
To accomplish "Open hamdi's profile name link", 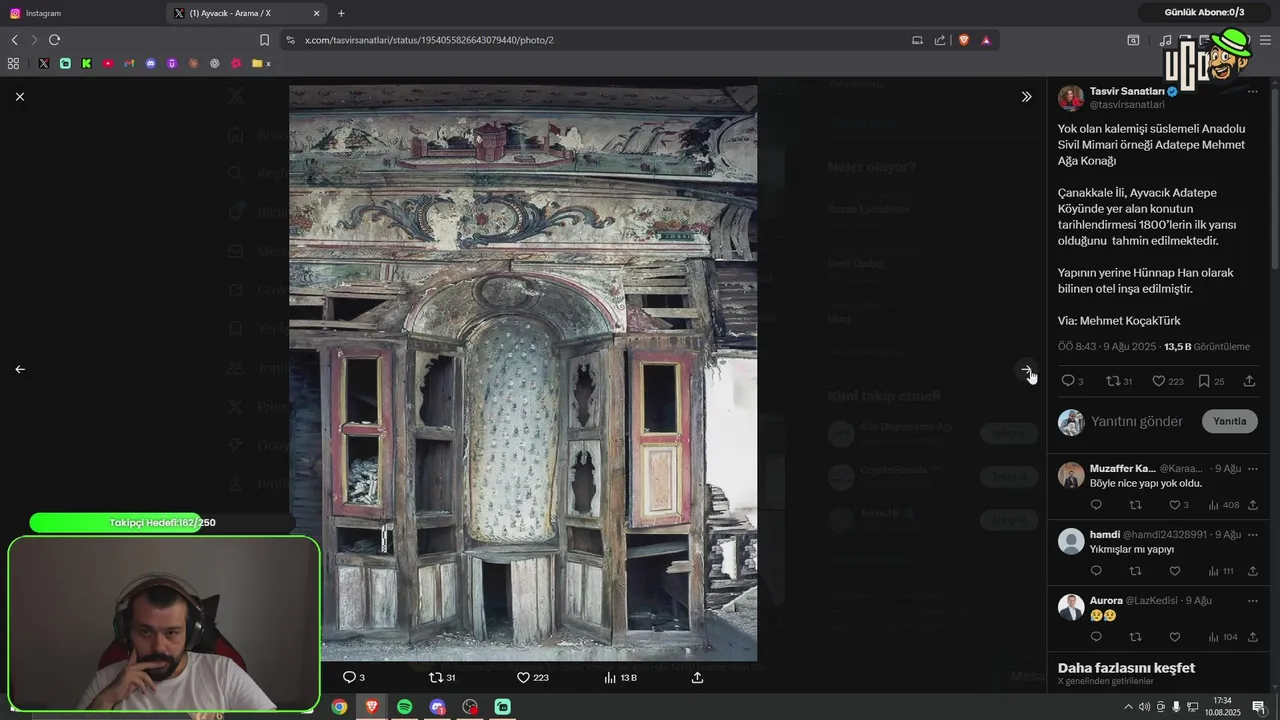I will click(x=1104, y=534).
